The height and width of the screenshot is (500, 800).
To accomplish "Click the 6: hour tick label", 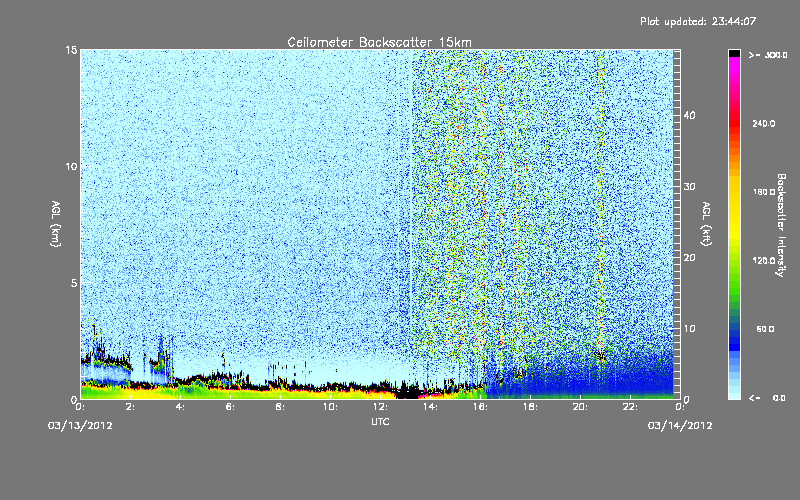I will click(231, 407).
